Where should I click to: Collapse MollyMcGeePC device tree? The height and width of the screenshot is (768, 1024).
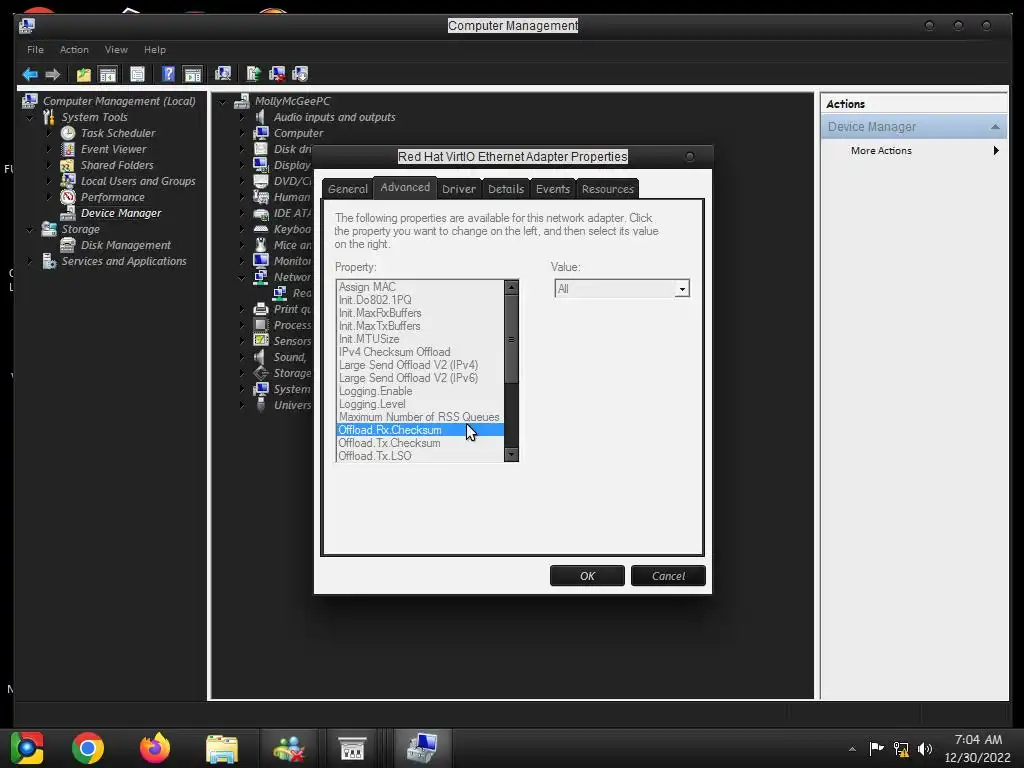tap(223, 101)
